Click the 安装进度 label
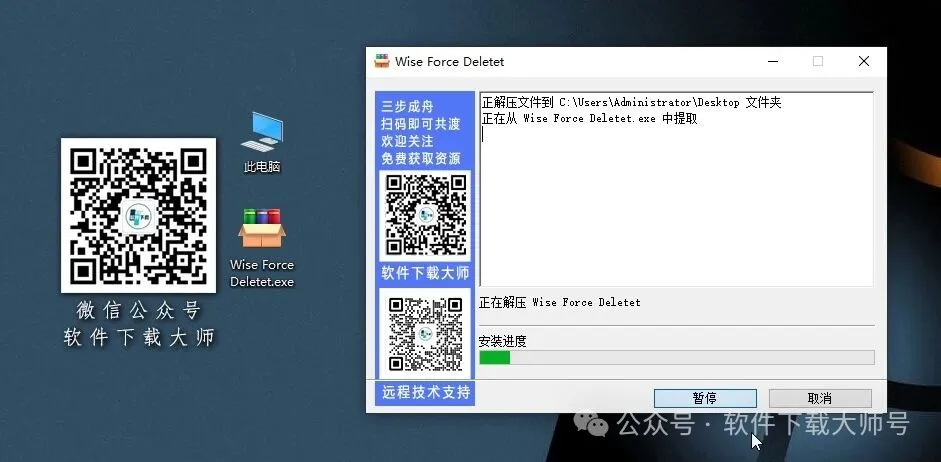Image resolution: width=941 pixels, height=462 pixels. [x=502, y=341]
